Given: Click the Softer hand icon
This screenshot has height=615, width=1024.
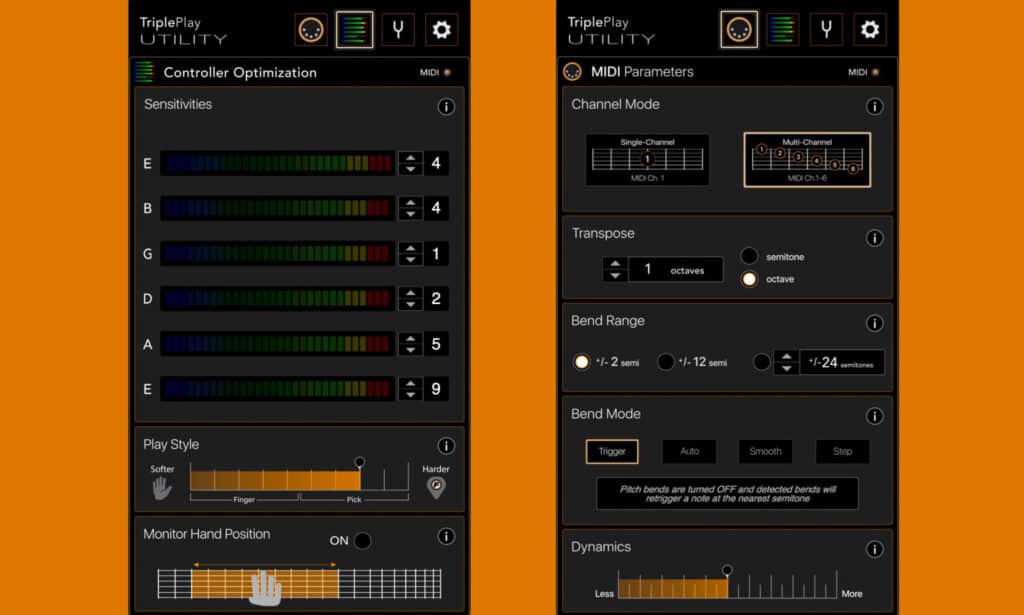Looking at the screenshot, I should pyautogui.click(x=161, y=488).
